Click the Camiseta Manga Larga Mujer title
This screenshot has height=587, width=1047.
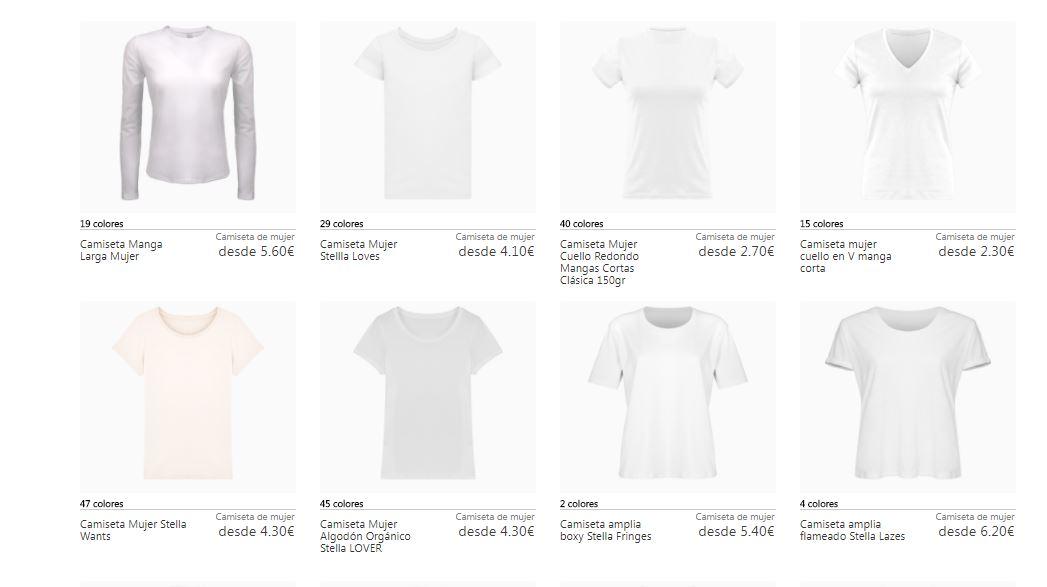[121, 250]
